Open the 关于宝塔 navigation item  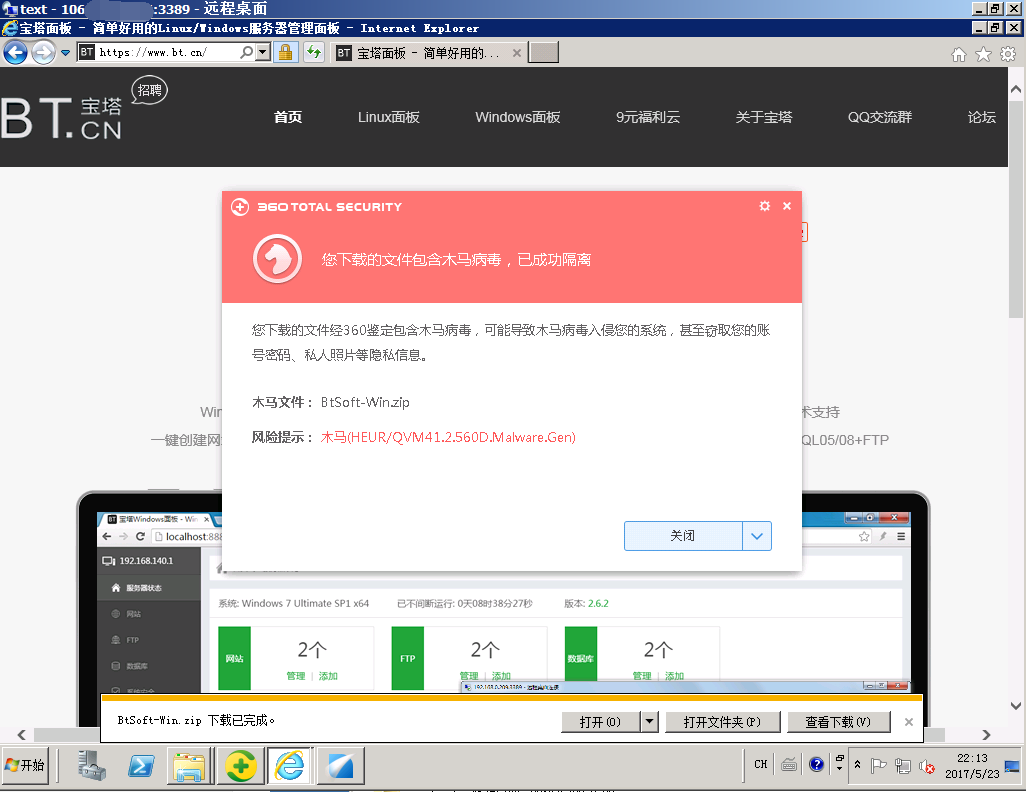pos(764,117)
